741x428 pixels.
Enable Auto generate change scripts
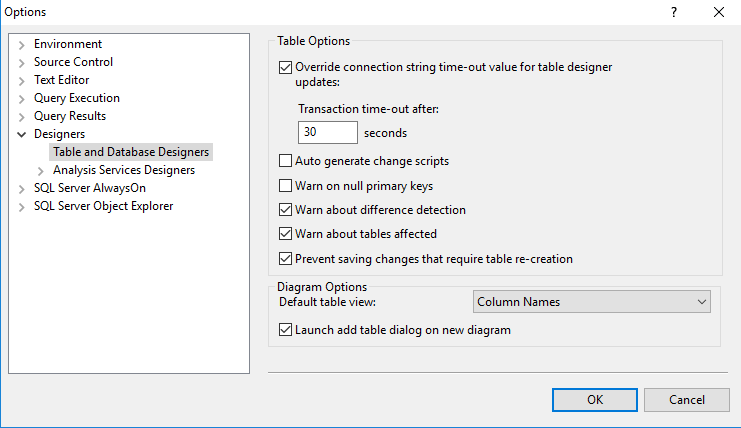[285, 161]
